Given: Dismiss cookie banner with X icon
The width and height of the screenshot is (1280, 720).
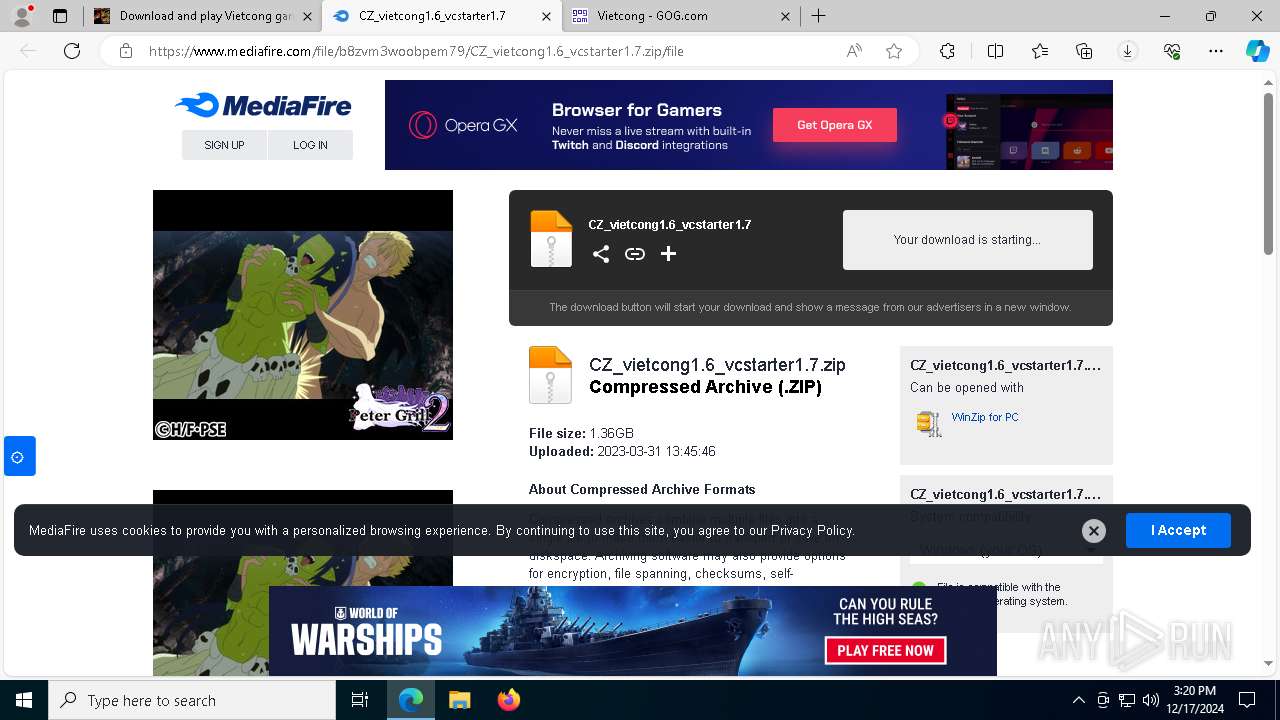Looking at the screenshot, I should 1094,531.
